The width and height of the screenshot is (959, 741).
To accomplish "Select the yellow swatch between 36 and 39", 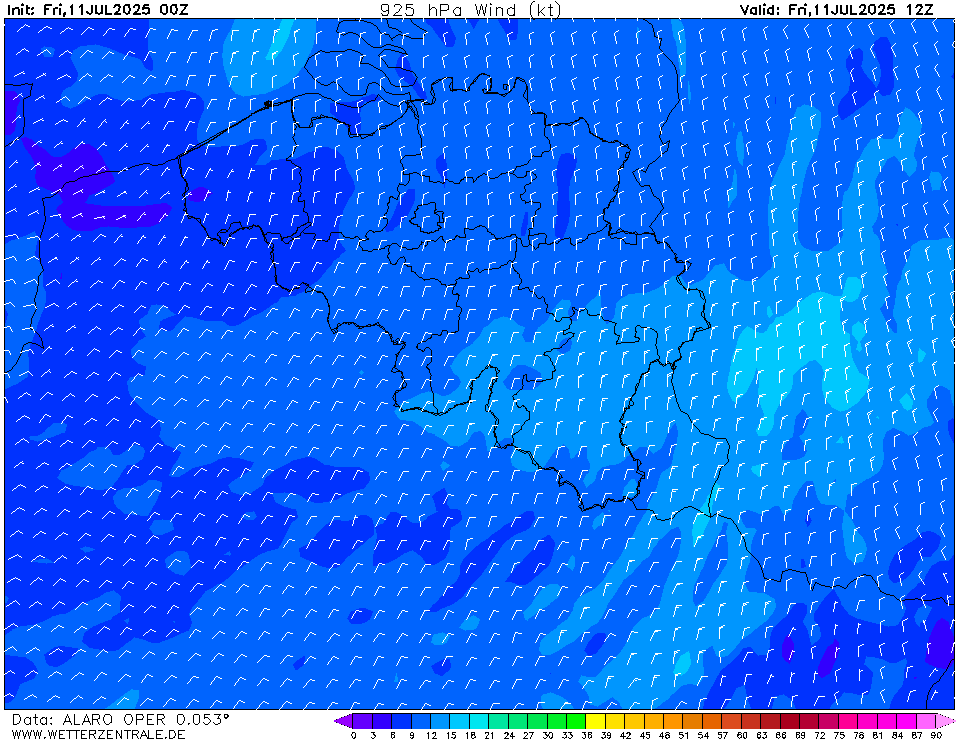I will (x=596, y=721).
